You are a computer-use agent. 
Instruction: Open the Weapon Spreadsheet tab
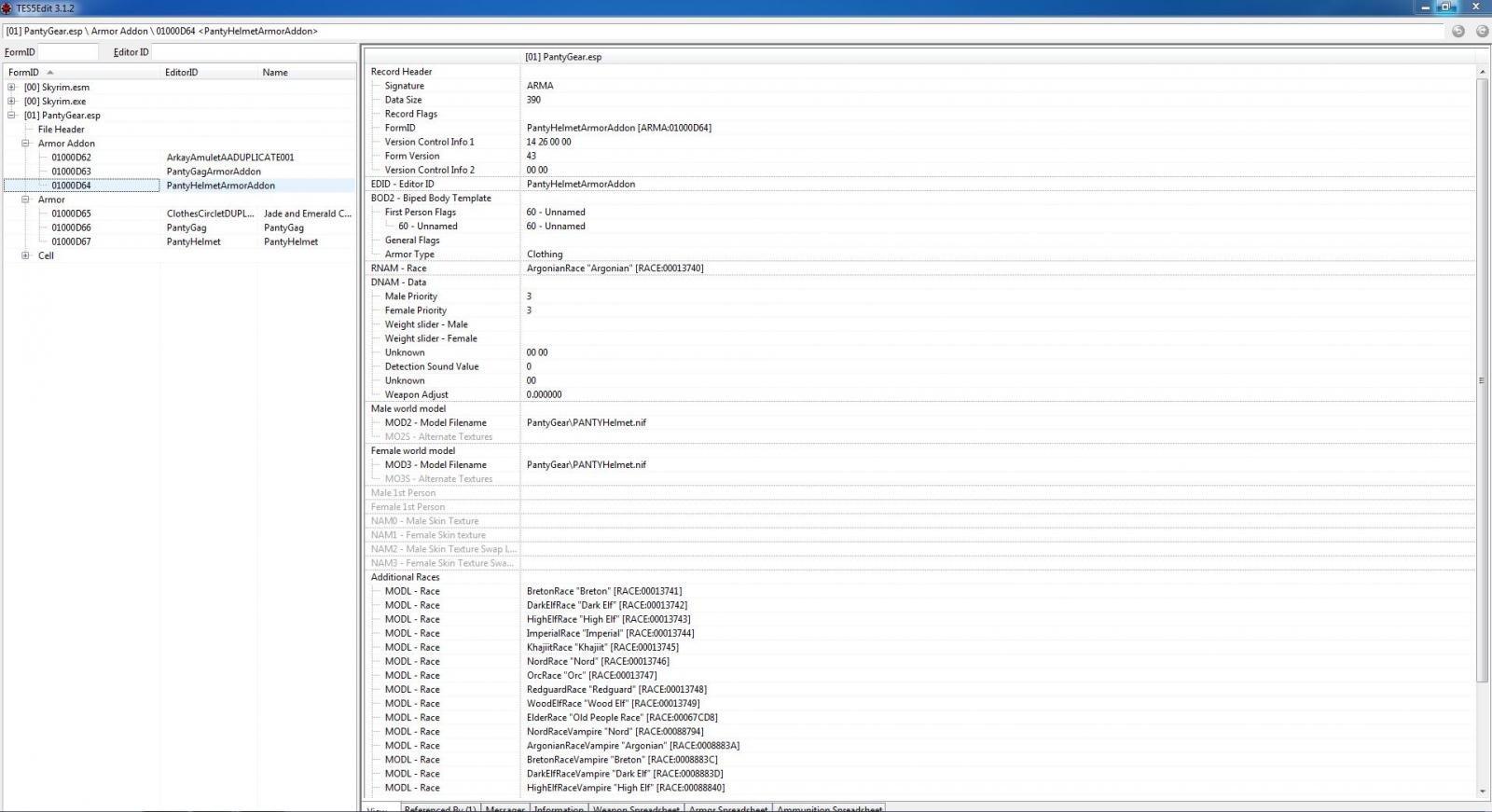pyautogui.click(x=636, y=807)
